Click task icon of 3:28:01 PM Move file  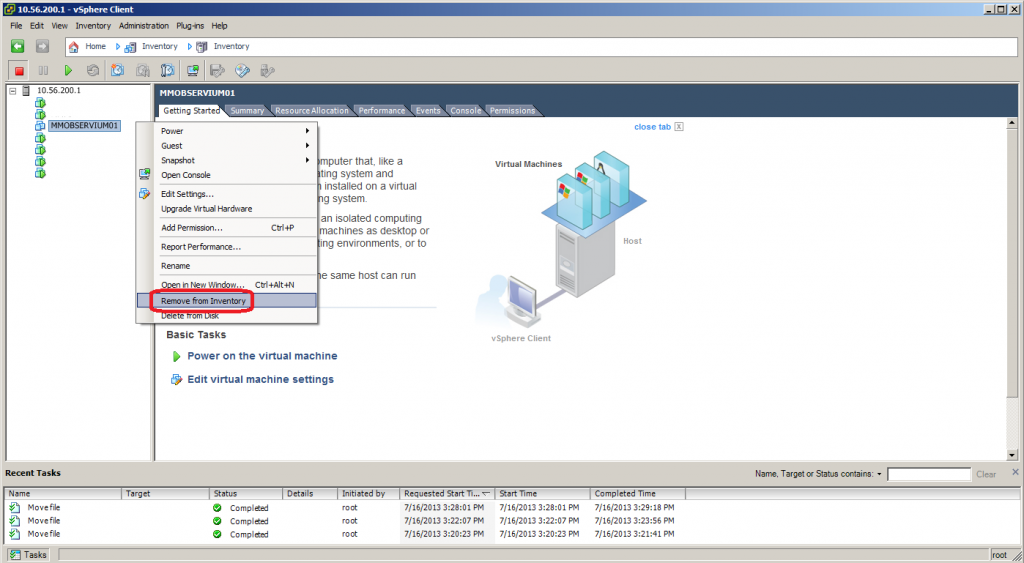14,507
